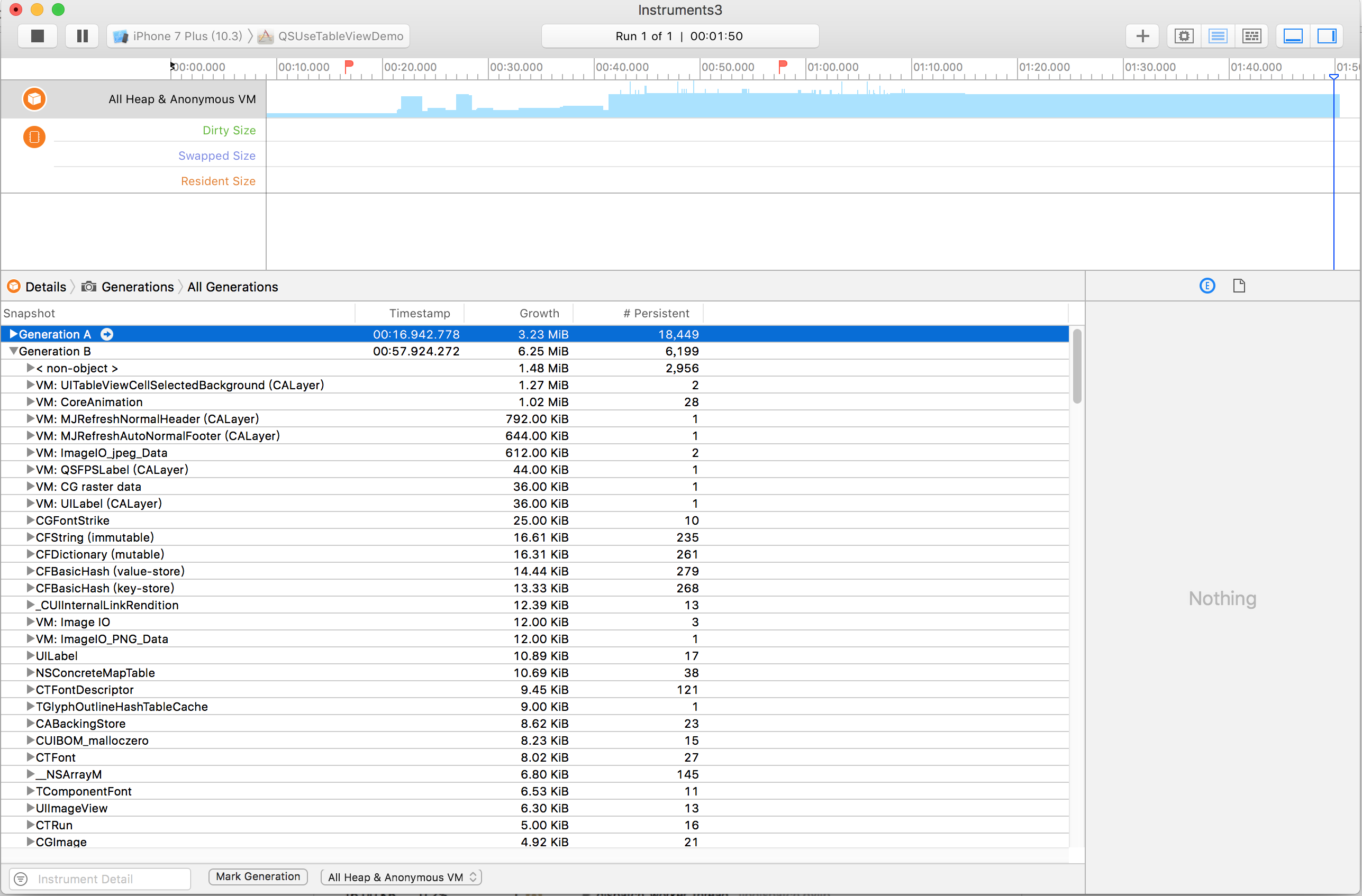Add a new instrument with the plus button
The width and height of the screenshot is (1362, 896).
point(1142,36)
